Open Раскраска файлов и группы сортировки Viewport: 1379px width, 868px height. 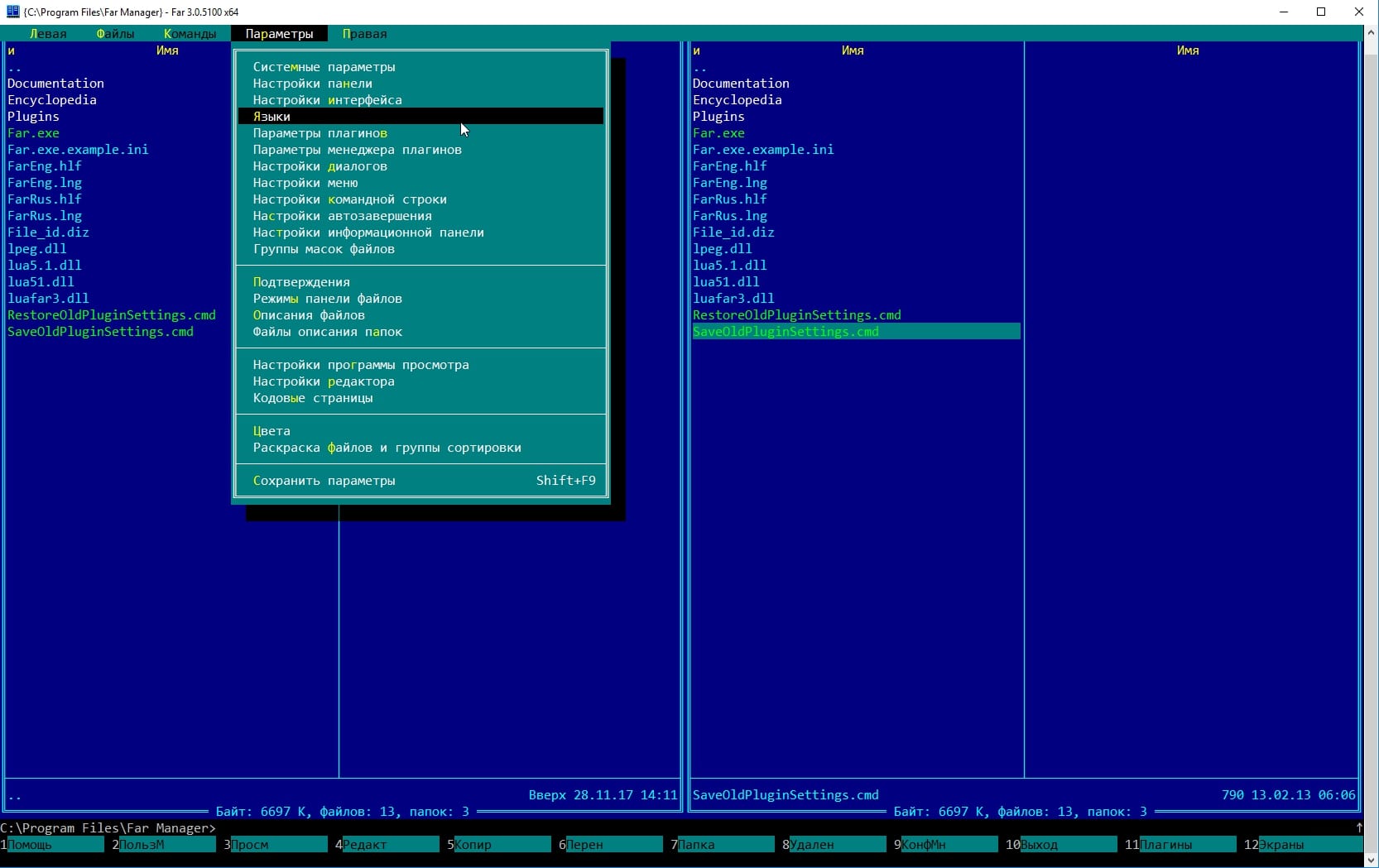click(420, 448)
